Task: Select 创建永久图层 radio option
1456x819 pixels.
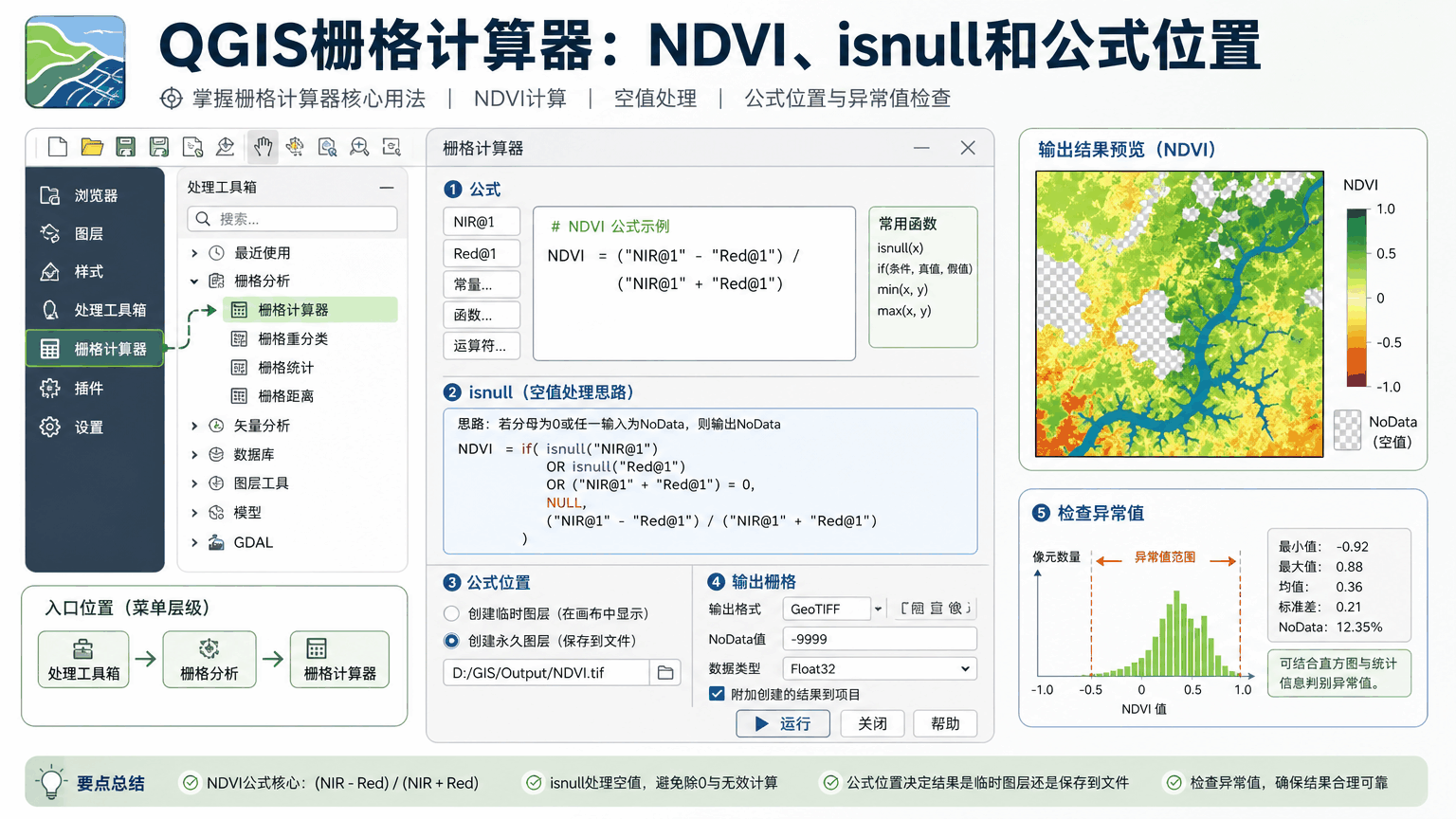Action: coord(451,641)
